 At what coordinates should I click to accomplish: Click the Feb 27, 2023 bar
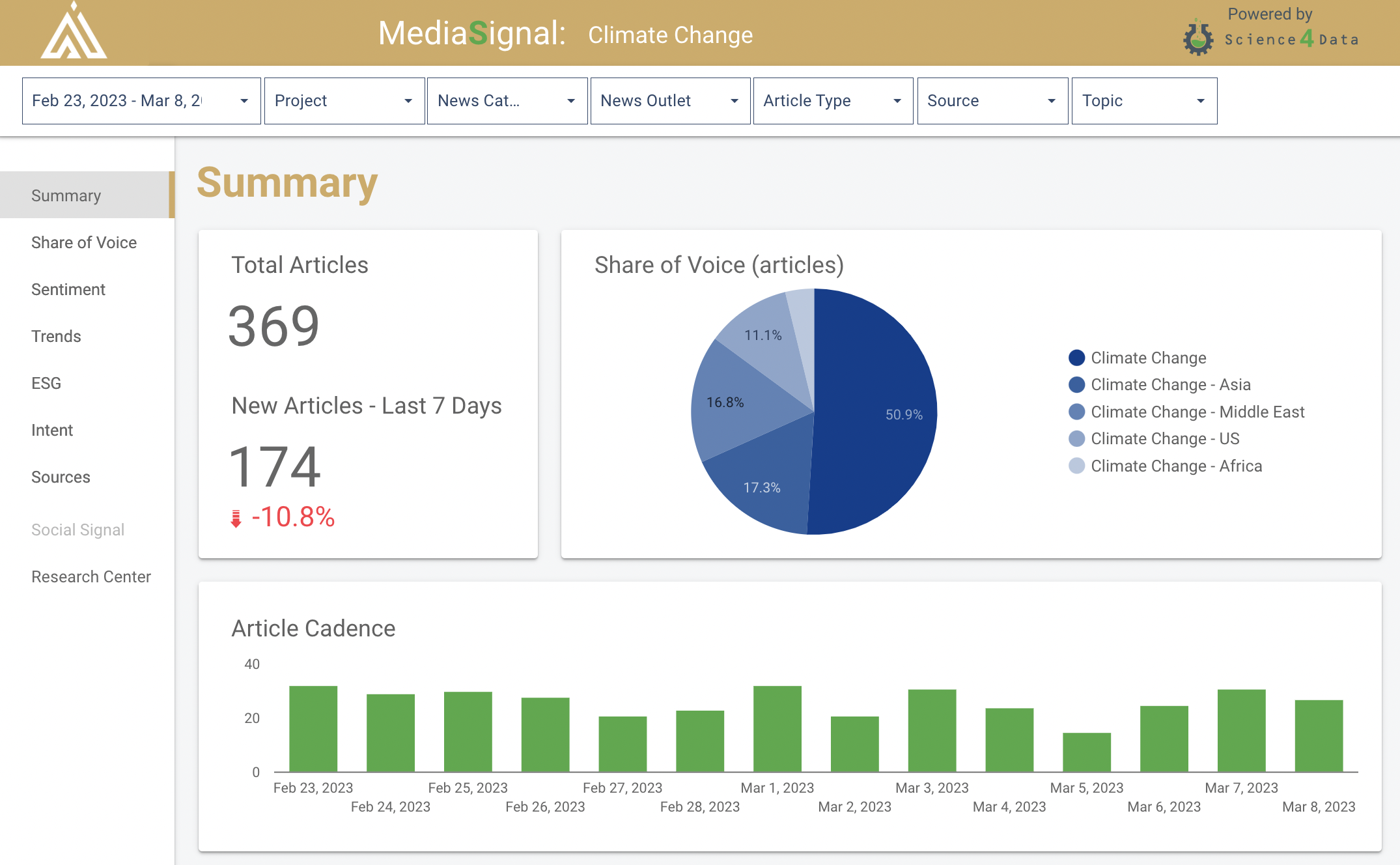623,744
